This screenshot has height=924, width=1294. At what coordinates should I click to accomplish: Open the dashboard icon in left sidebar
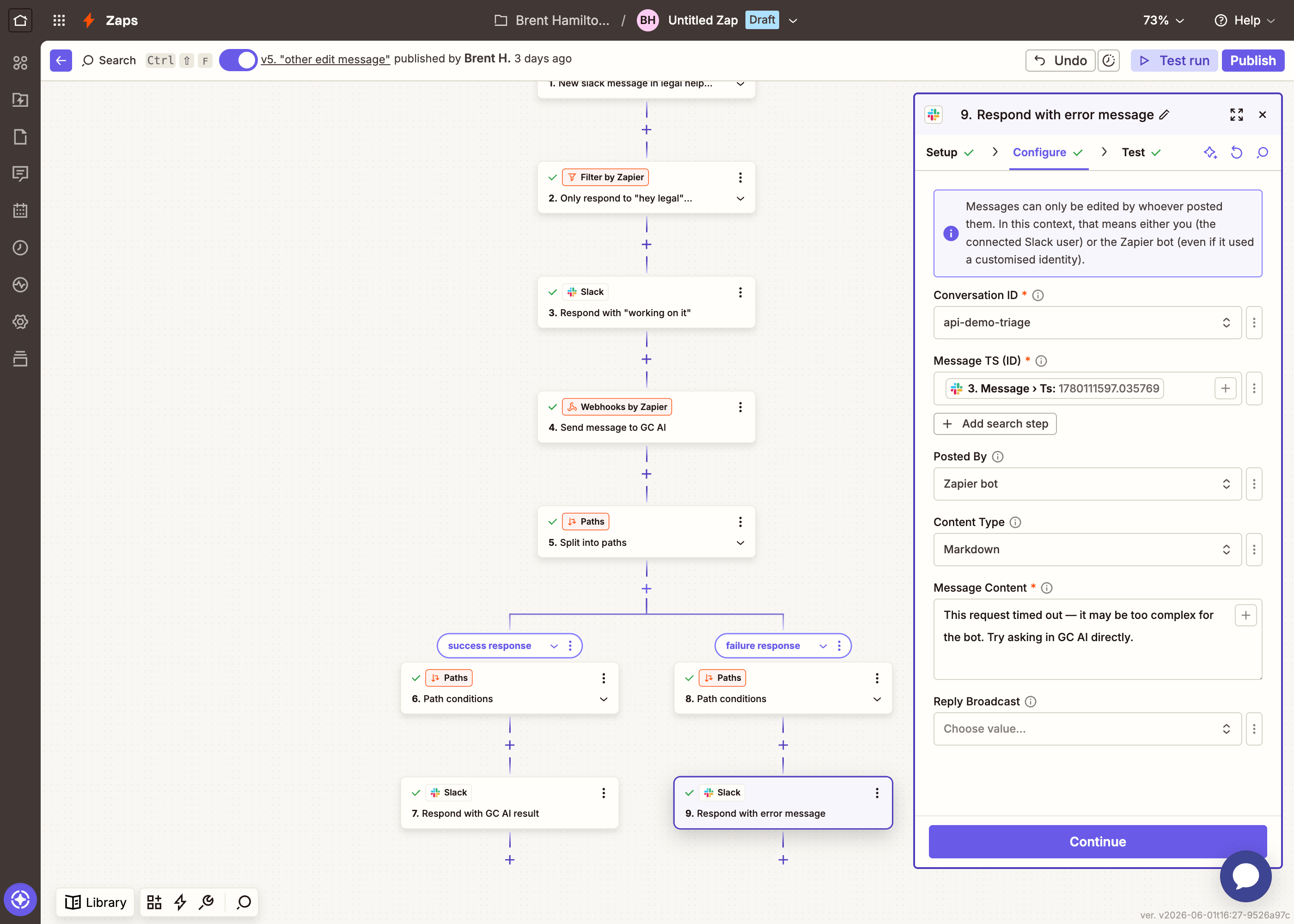tap(20, 62)
